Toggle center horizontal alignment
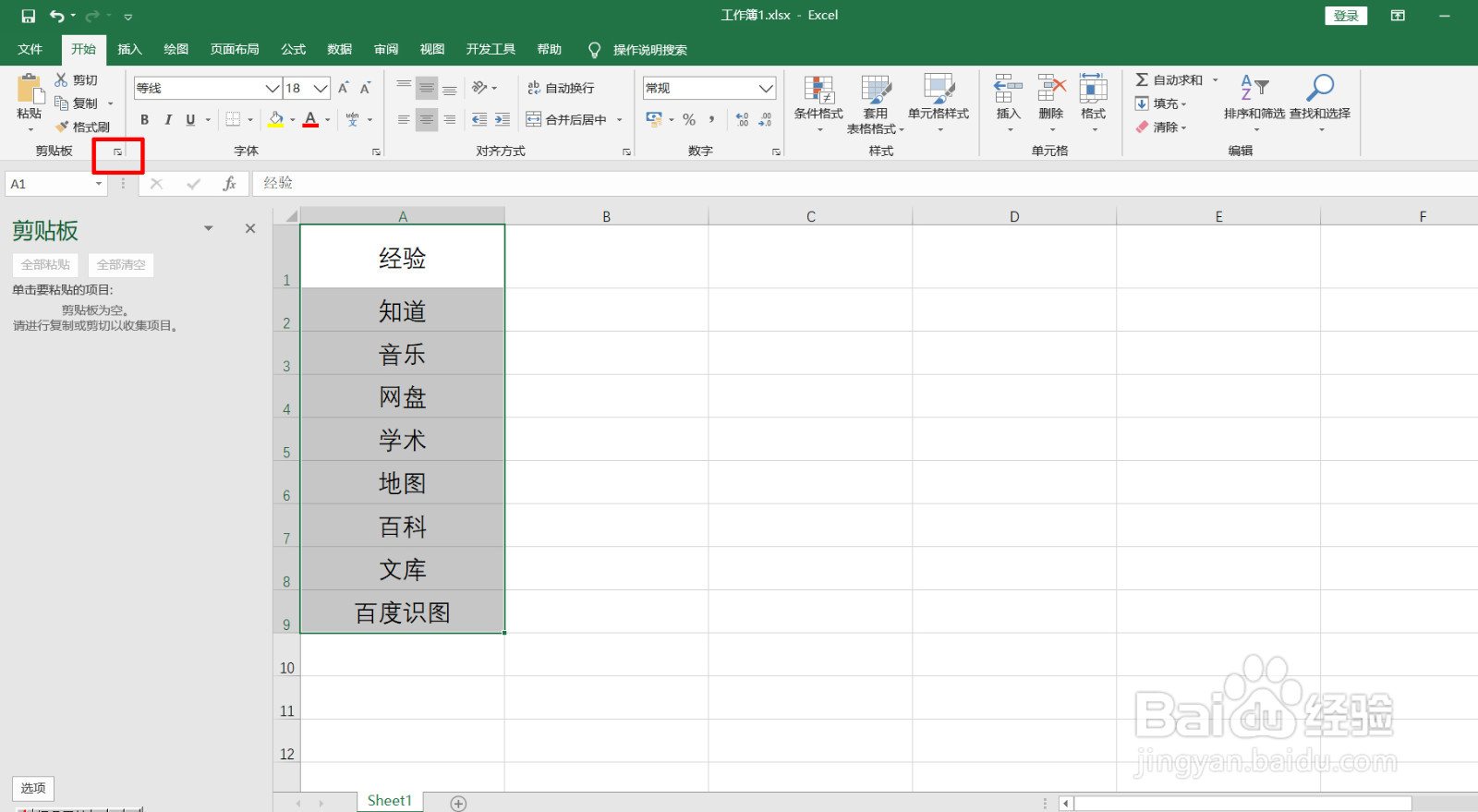The width and height of the screenshot is (1478, 812). coord(426,119)
